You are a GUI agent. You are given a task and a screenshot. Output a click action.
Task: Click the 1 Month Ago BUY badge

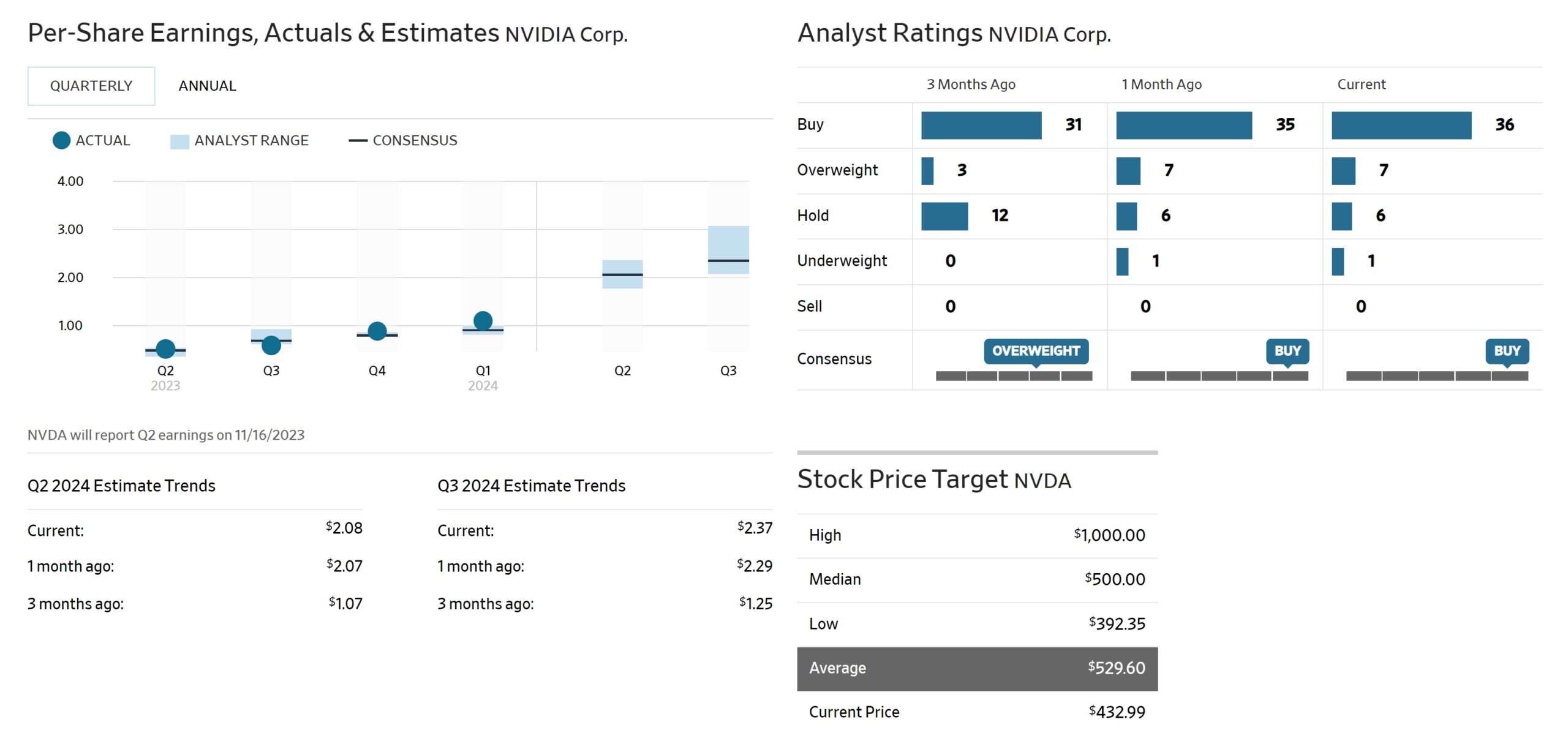(x=1287, y=350)
